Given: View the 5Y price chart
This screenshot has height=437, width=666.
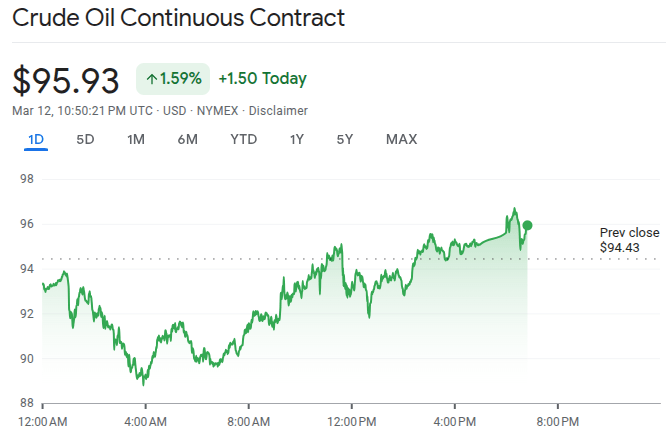Looking at the screenshot, I should pos(344,140).
